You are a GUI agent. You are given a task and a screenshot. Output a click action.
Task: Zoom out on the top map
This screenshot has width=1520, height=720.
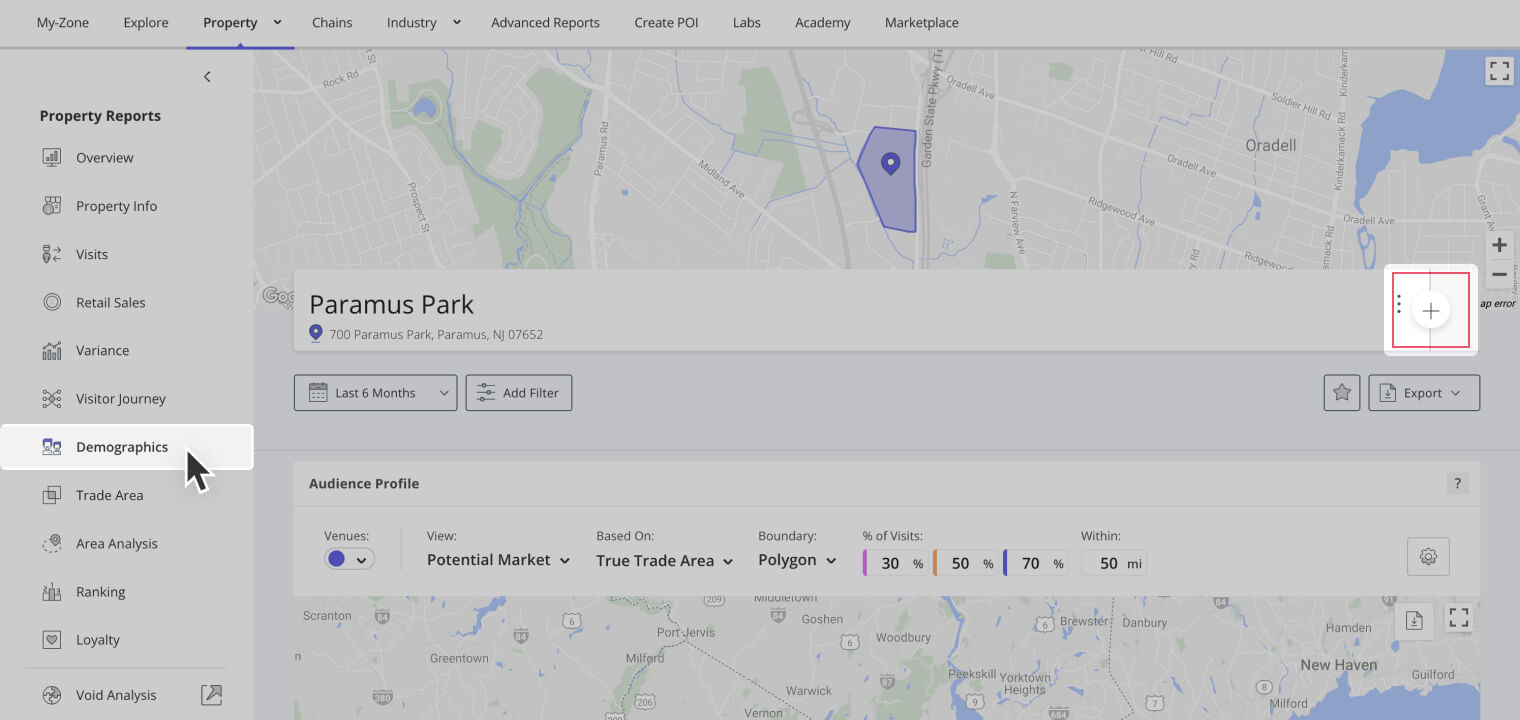coord(1499,274)
